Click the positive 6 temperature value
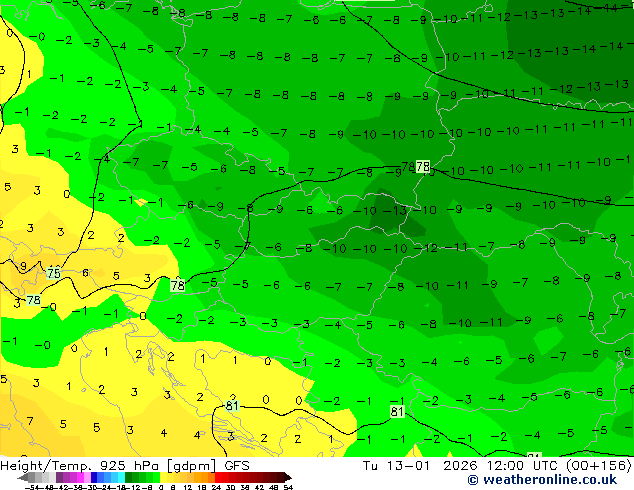 [85, 273]
